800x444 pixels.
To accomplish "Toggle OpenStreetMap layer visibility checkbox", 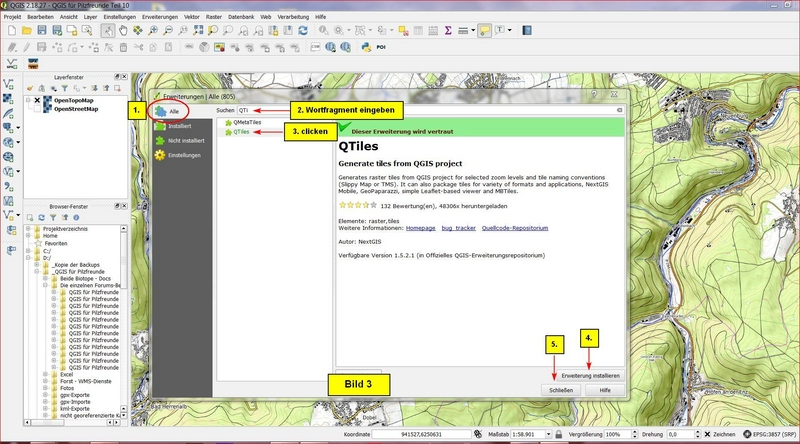I will coord(37,109).
